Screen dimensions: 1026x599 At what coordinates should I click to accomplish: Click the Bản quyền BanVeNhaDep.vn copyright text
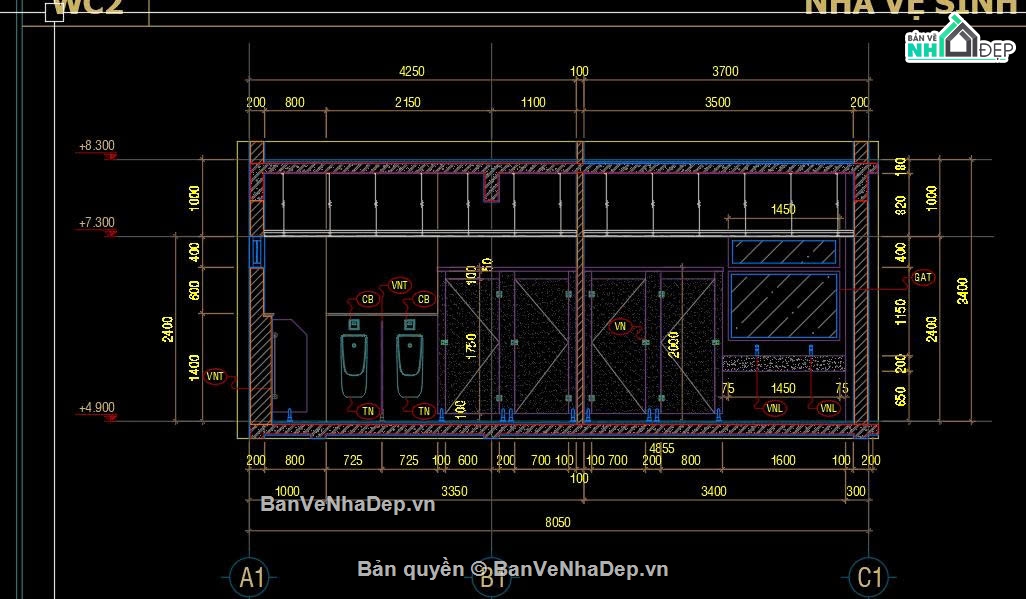click(512, 569)
